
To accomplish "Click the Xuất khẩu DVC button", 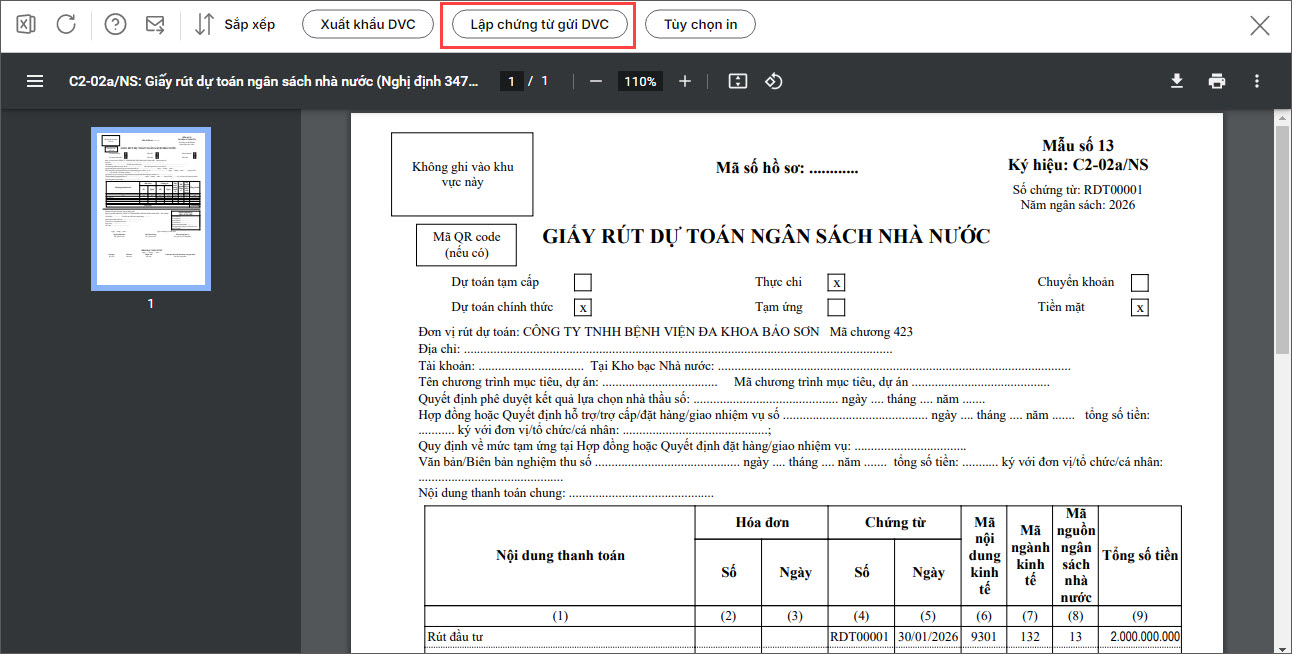I will coord(367,24).
